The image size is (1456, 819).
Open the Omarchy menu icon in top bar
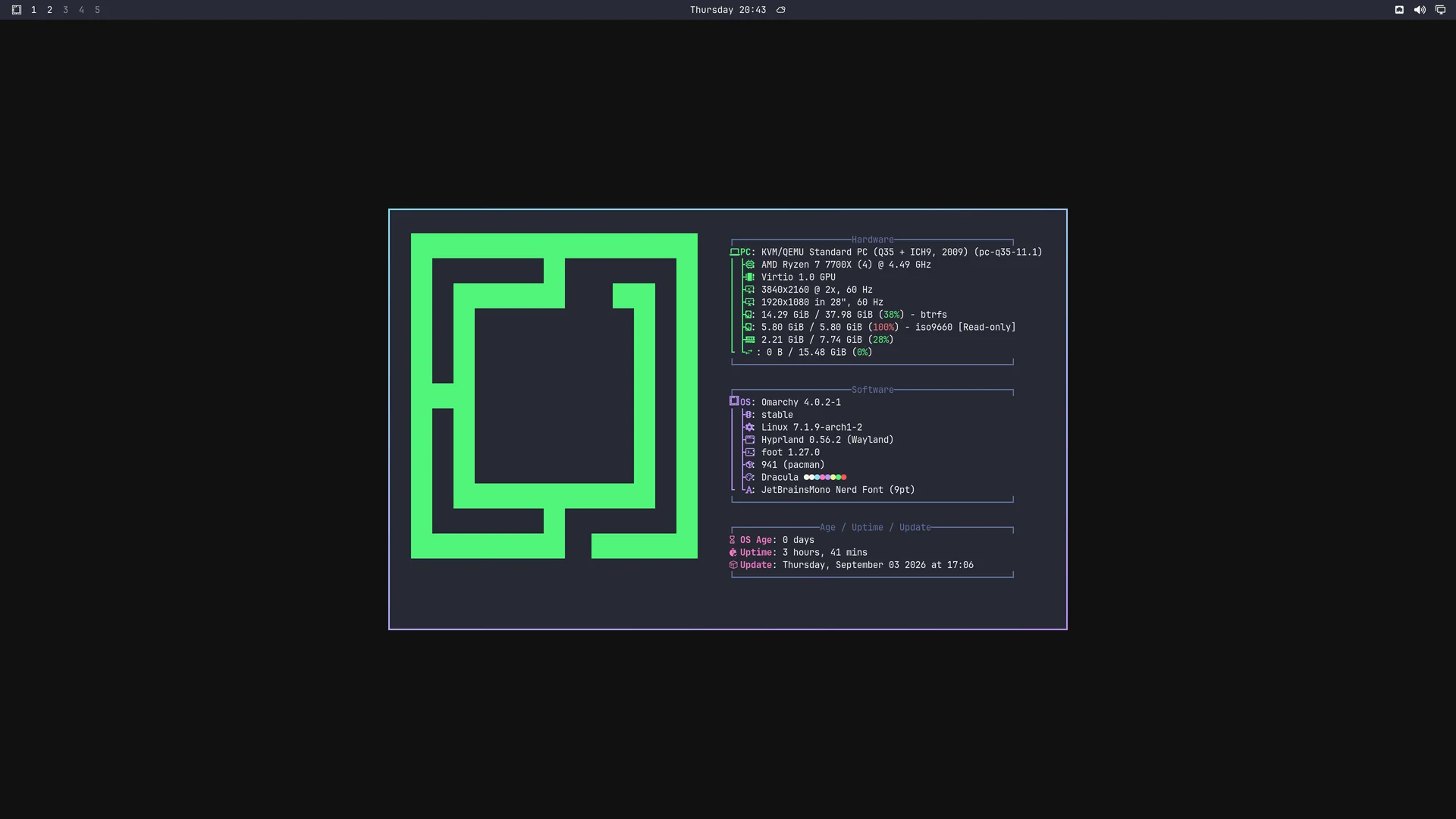[x=17, y=10]
